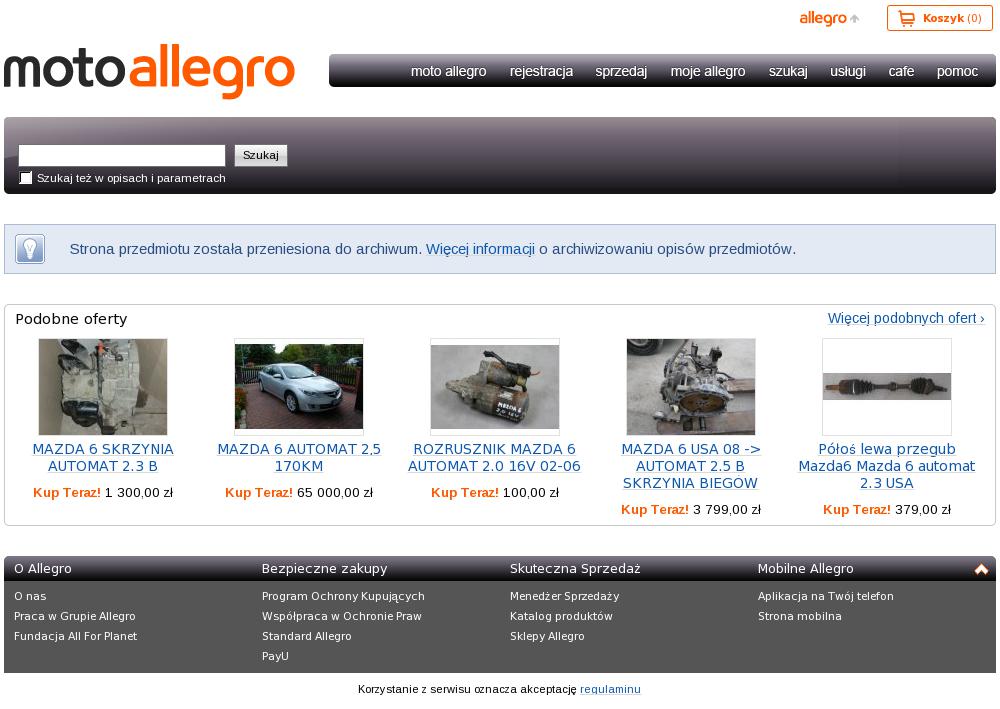Open Aplikacja na Twój telefon link
The image size is (1000, 709).
tap(825, 596)
